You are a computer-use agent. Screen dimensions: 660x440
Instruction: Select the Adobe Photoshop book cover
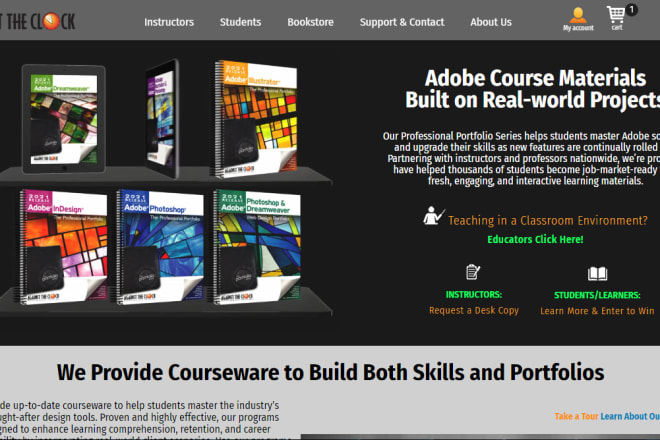click(x=160, y=246)
